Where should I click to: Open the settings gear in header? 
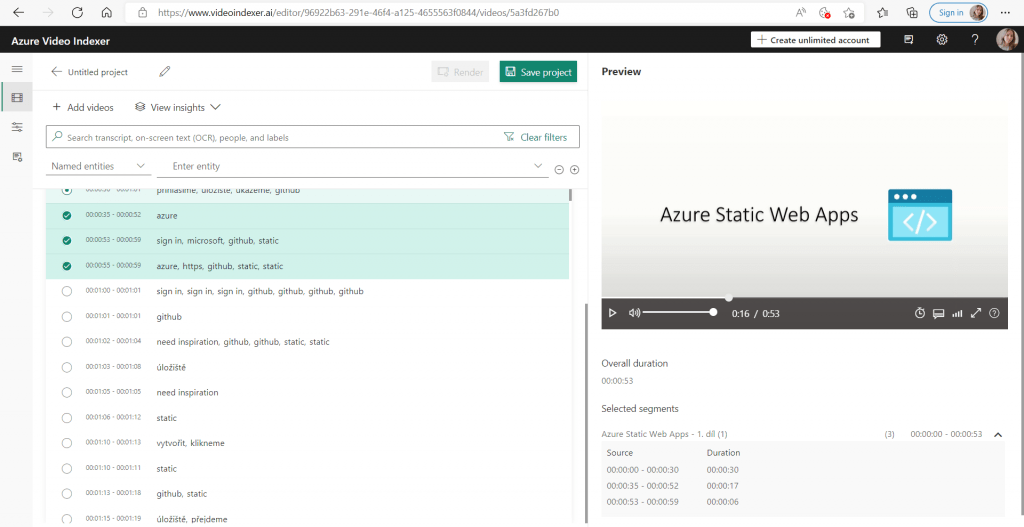pos(942,40)
